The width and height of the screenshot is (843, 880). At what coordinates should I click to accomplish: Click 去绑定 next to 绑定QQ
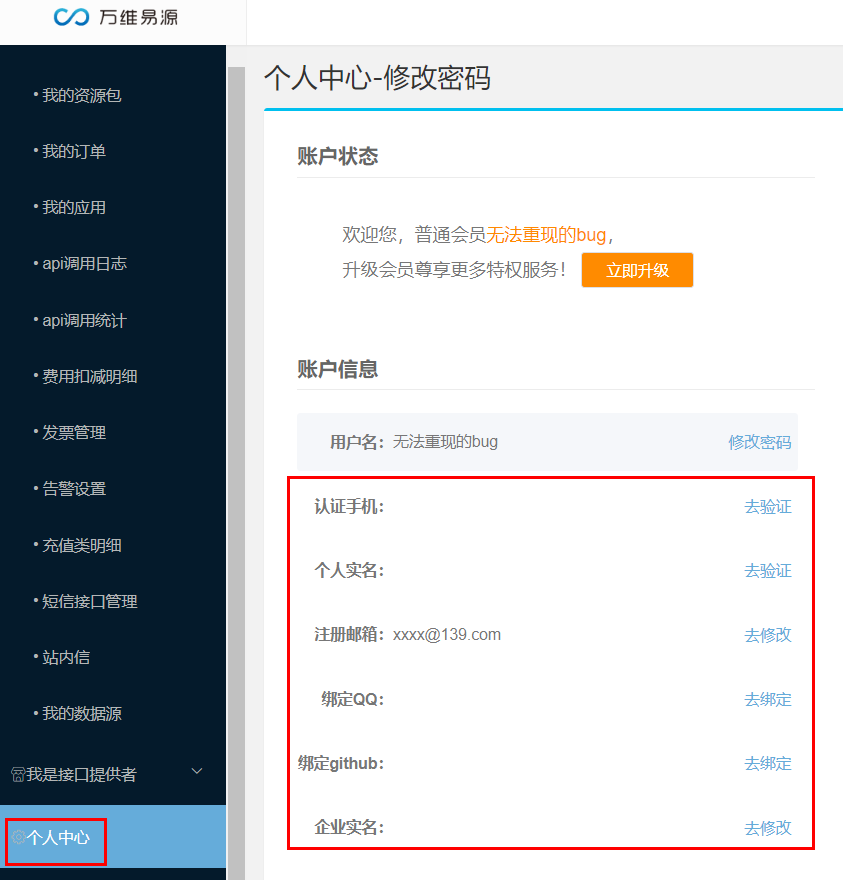768,700
